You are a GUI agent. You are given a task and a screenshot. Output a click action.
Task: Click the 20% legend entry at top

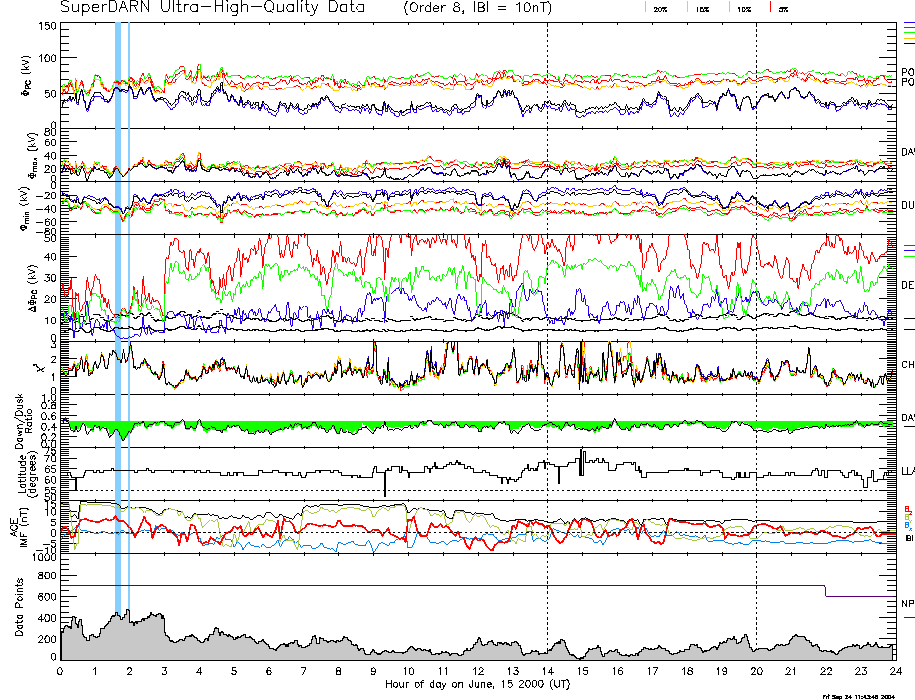(660, 8)
